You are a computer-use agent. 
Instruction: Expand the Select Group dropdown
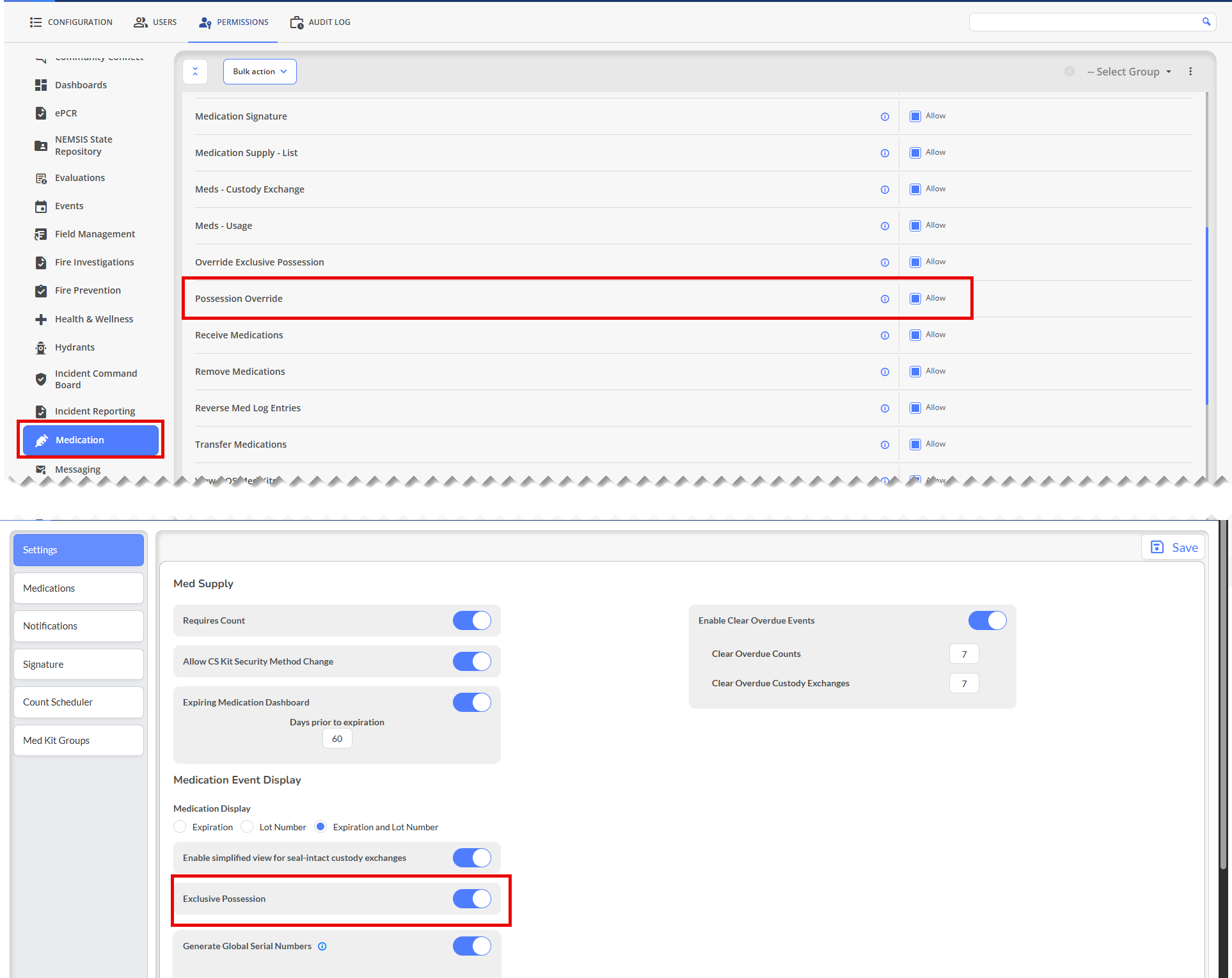1129,72
